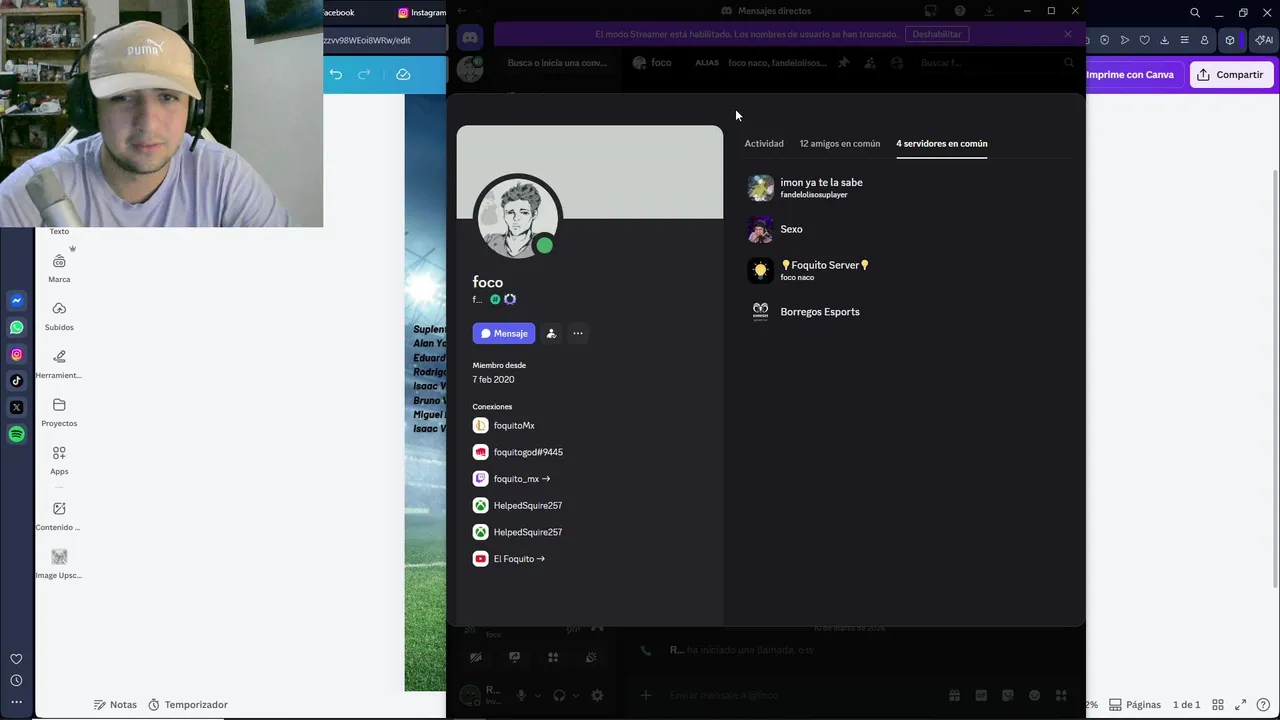Screen dimensions: 1280x720
Task: Undo the last Canva action
Action: tap(336, 74)
